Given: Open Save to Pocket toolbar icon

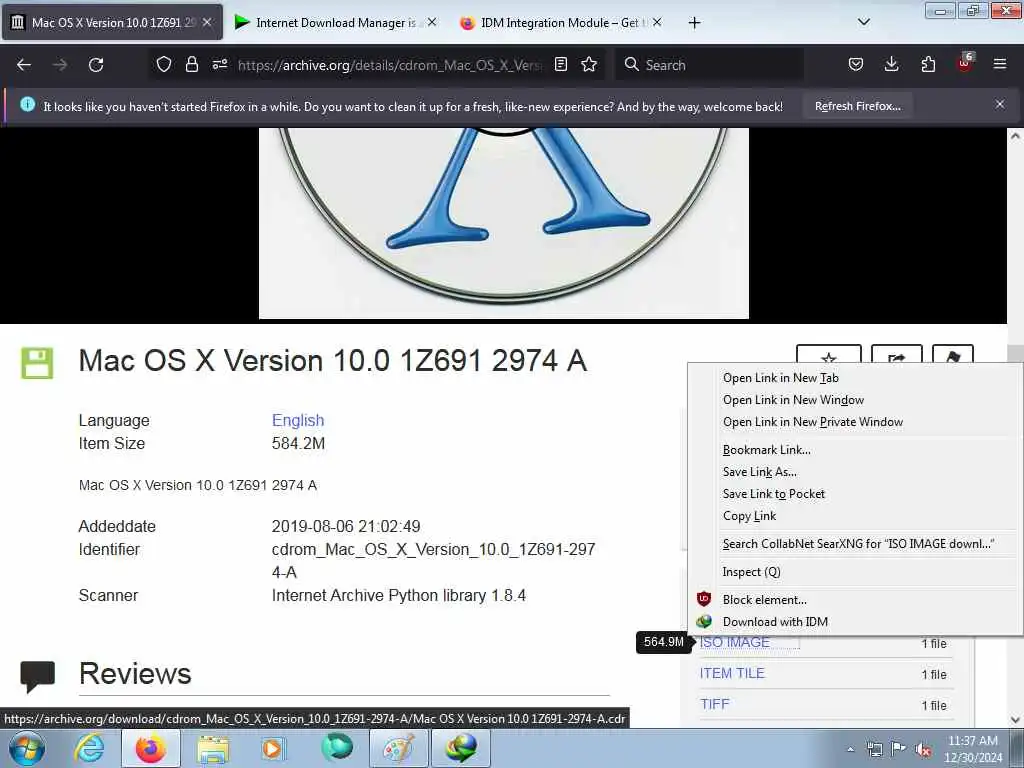Looking at the screenshot, I should tap(856, 64).
